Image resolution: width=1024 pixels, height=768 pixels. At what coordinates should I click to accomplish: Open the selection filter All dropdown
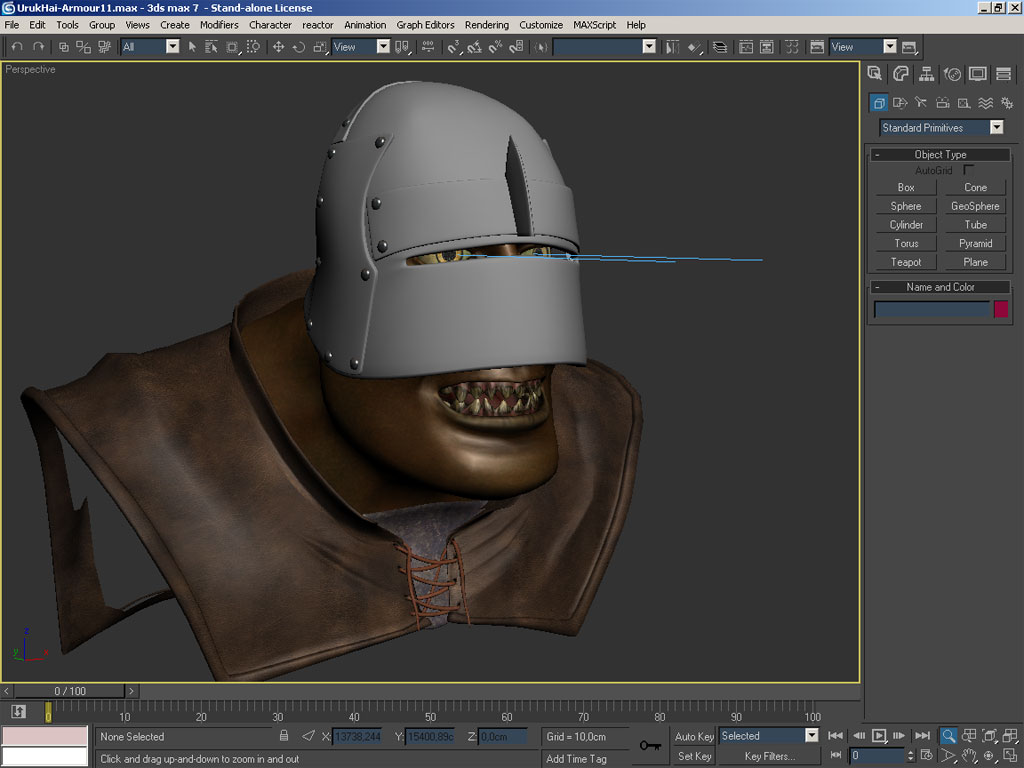(x=172, y=47)
